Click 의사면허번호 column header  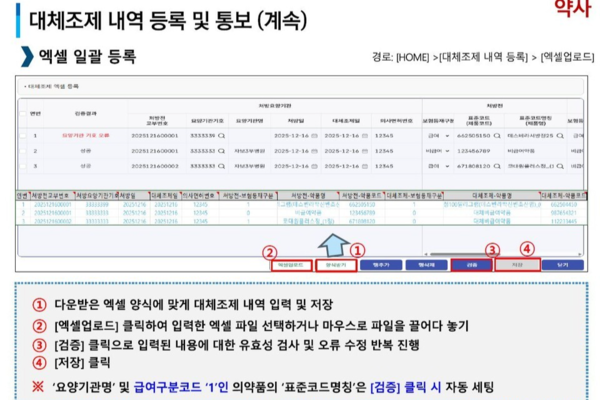[x=396, y=121]
